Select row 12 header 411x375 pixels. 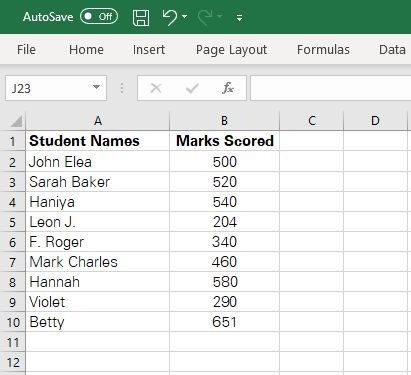click(x=12, y=362)
